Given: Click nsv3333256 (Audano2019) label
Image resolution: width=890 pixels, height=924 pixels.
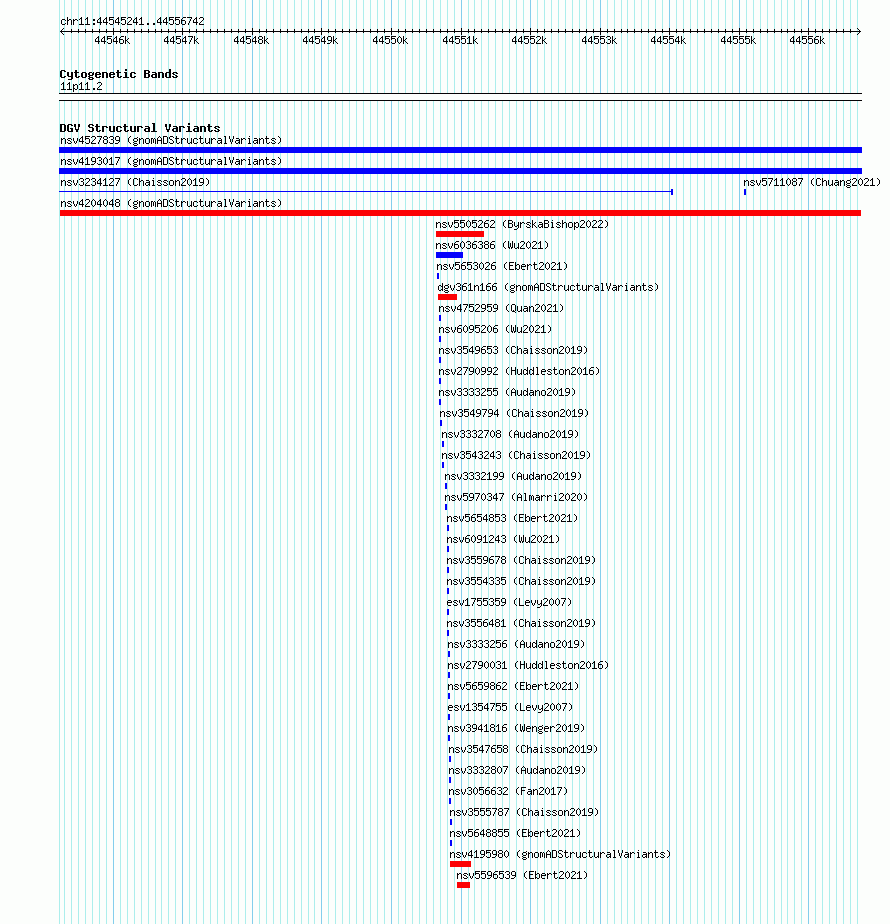Looking at the screenshot, I should click(516, 645).
